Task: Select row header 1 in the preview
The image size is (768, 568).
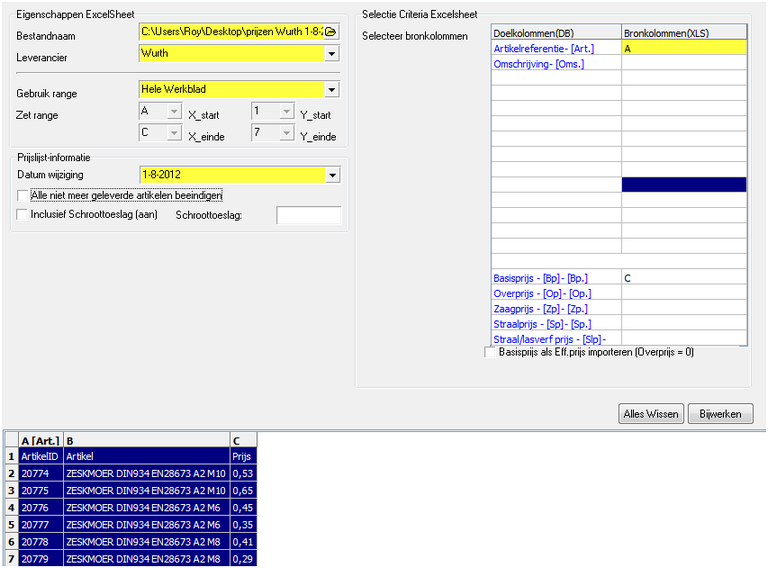Action: coord(11,456)
